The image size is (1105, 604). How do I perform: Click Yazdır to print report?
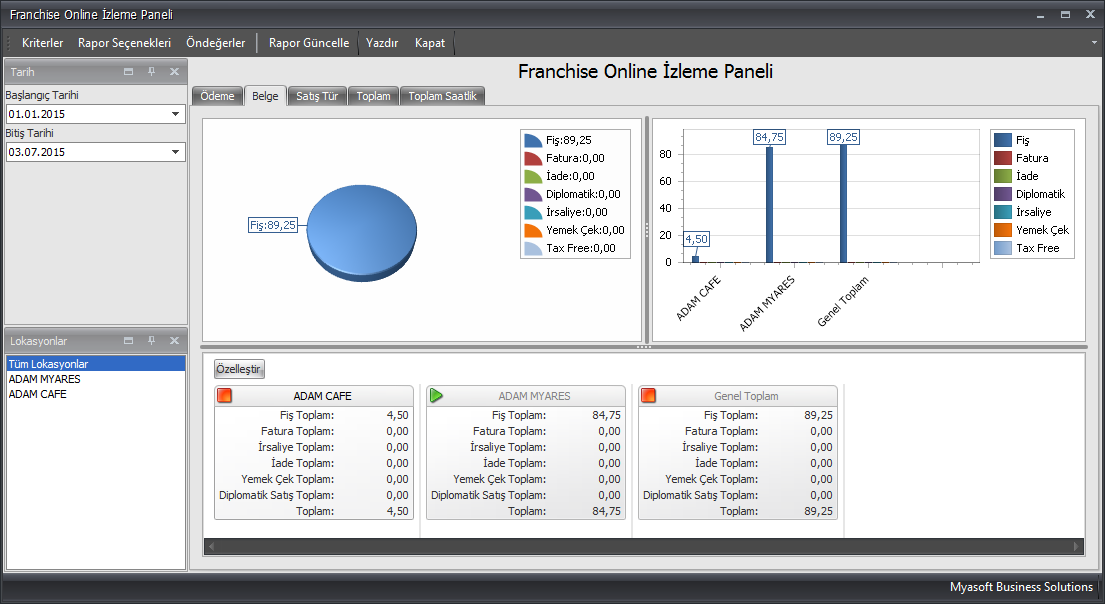pos(382,43)
